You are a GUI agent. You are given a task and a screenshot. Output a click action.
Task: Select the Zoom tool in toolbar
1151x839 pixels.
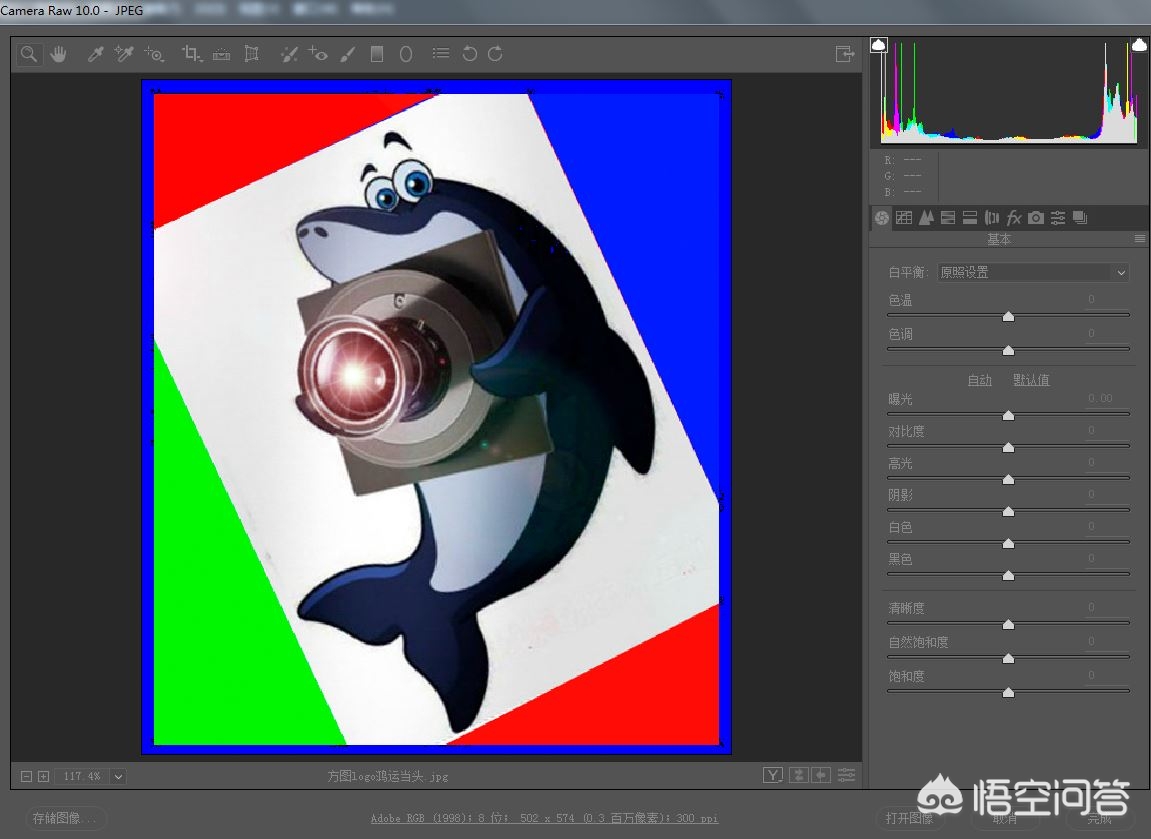pos(29,54)
